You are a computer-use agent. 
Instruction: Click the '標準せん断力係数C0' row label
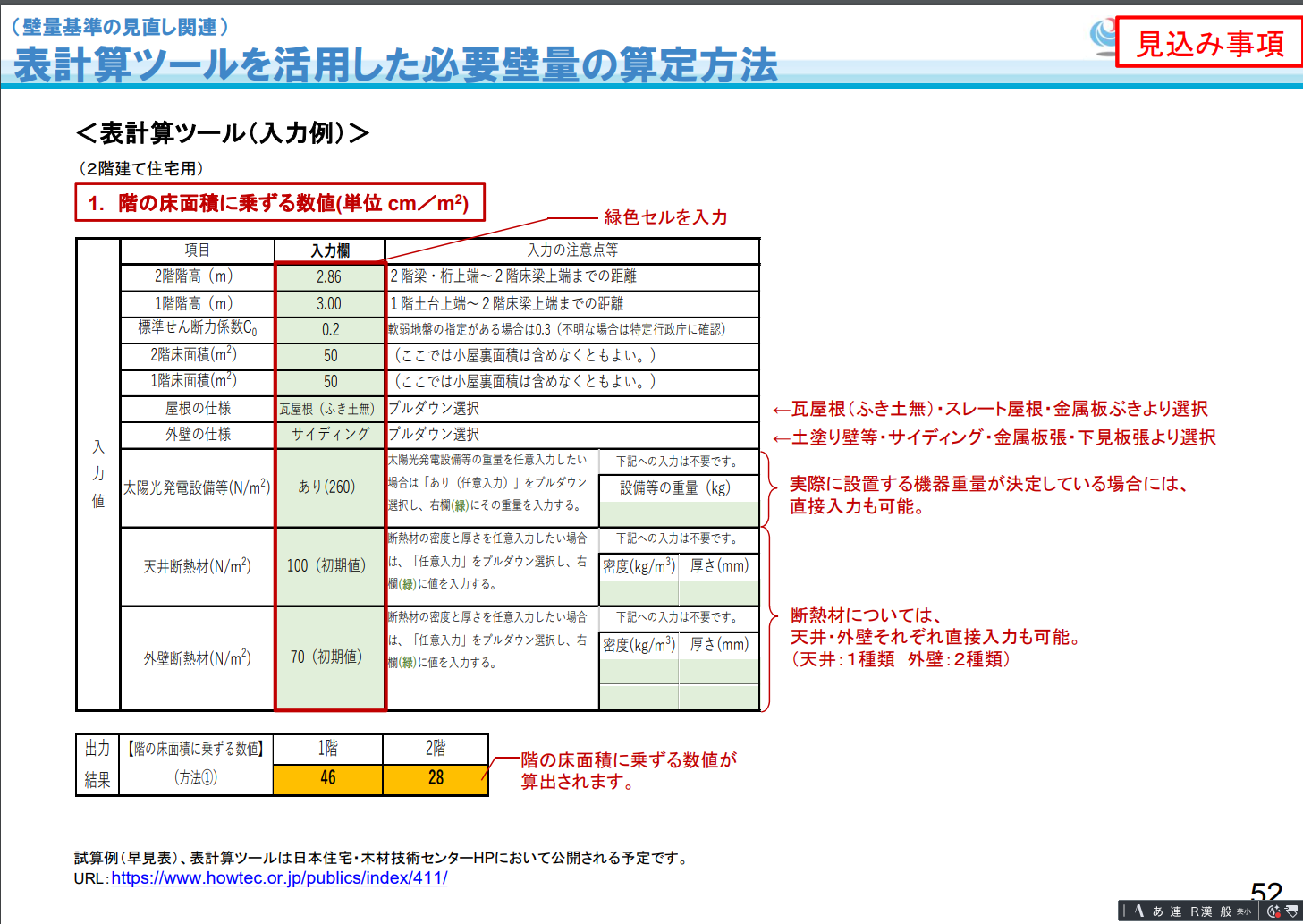pos(197,328)
